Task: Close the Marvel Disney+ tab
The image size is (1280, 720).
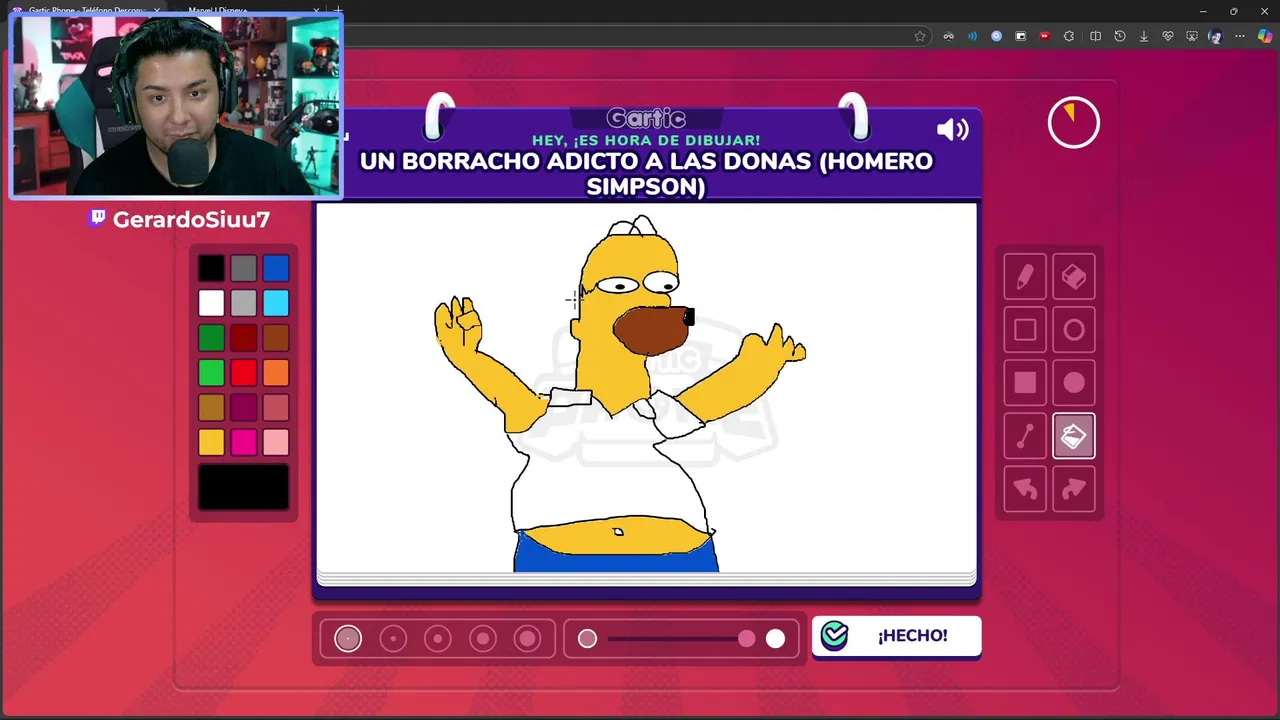Action: (x=316, y=11)
